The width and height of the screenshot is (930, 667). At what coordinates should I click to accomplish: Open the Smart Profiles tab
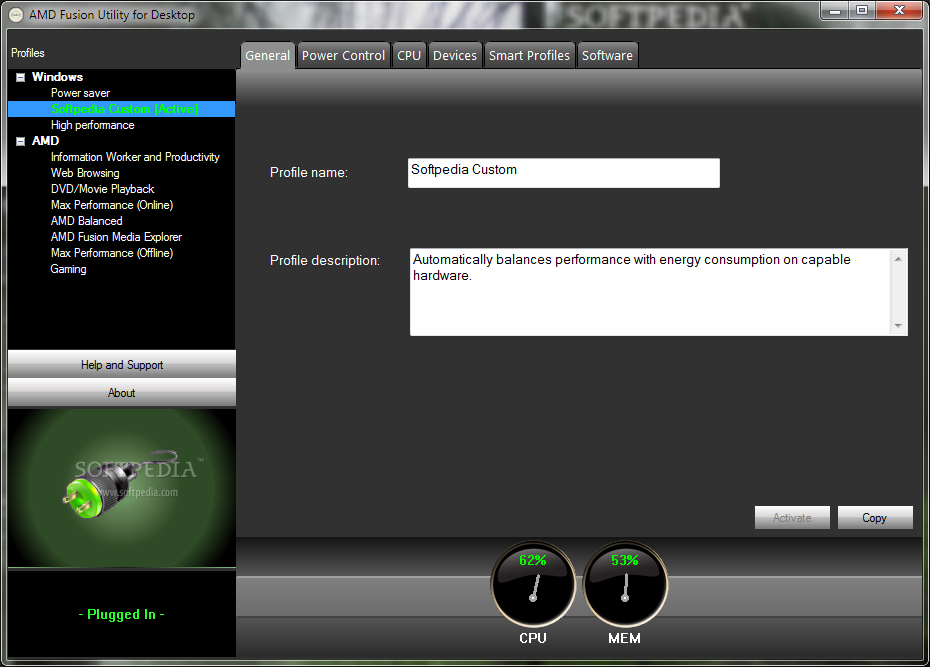(x=529, y=56)
